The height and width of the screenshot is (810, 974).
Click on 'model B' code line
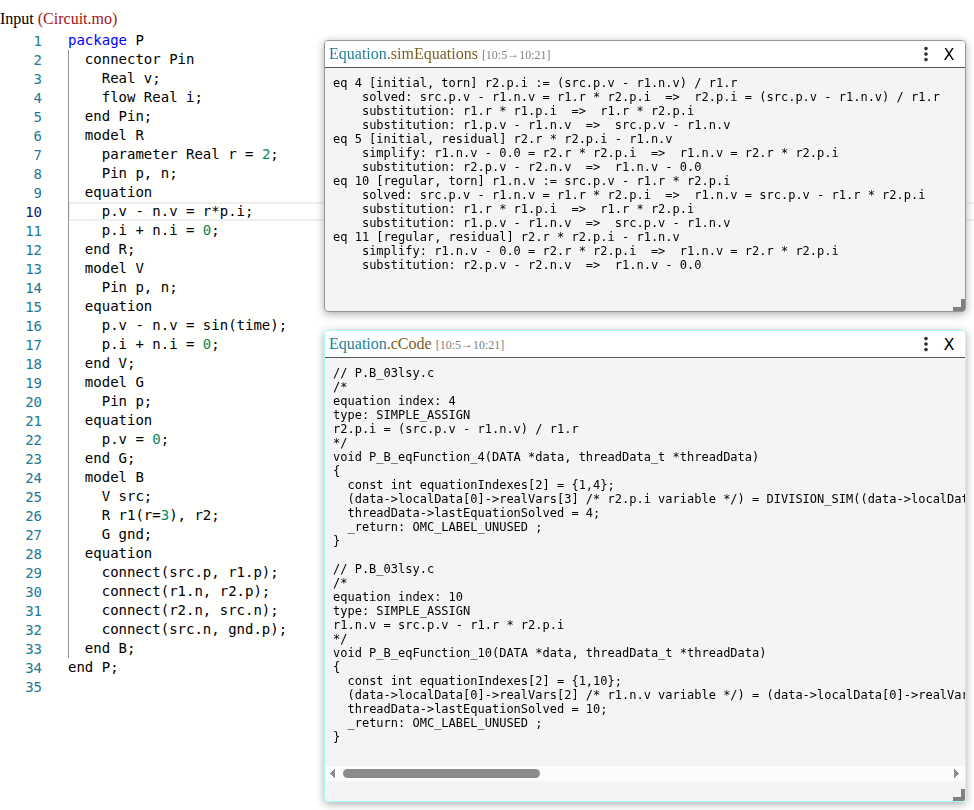pos(114,477)
